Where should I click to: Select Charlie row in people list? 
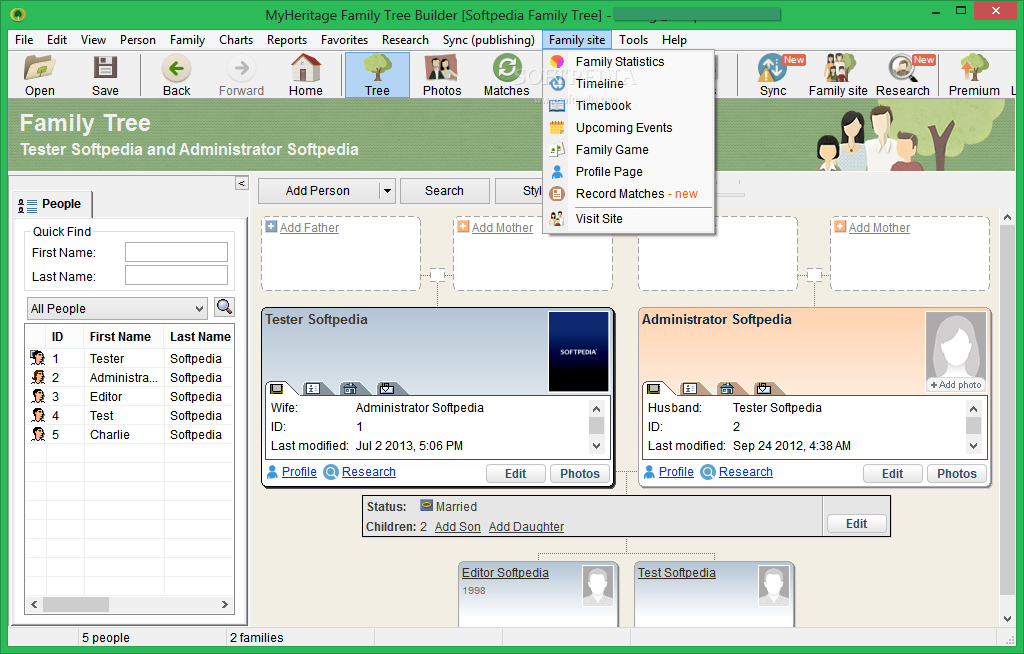pos(131,434)
